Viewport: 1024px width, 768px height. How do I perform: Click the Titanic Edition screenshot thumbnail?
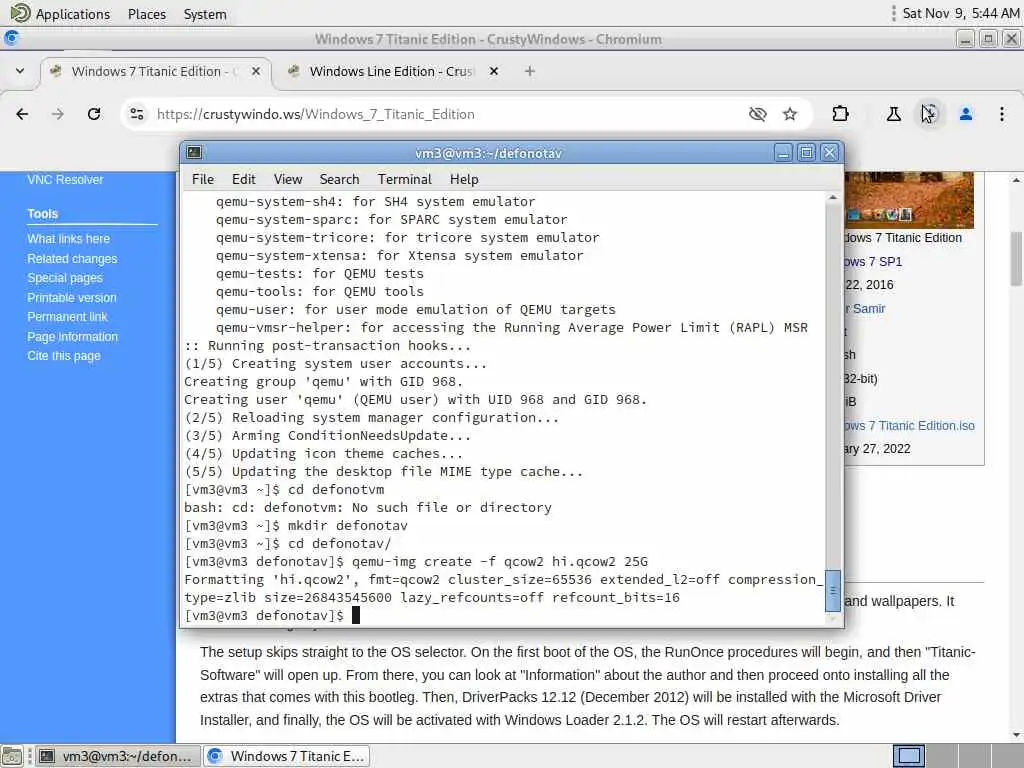909,200
